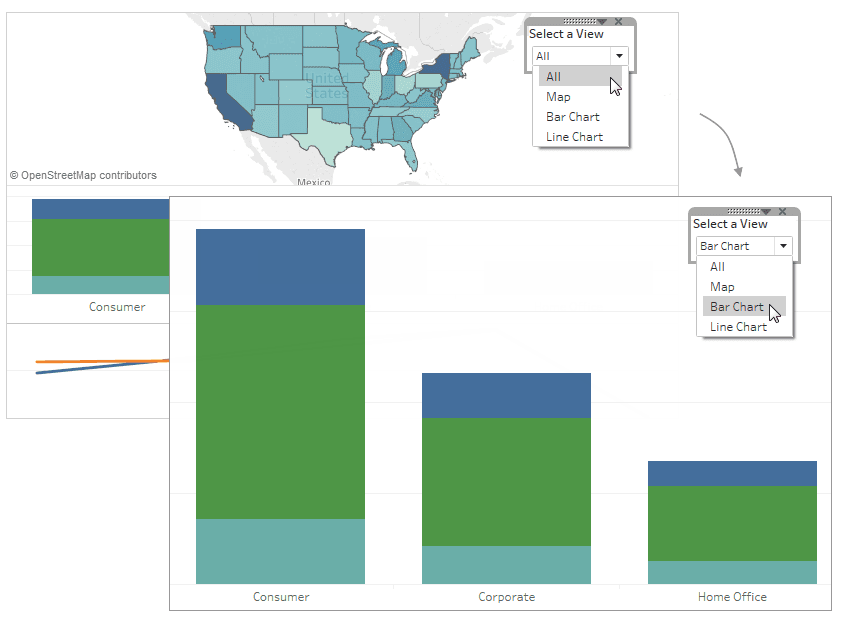Open the lower parameter card's triangle menu
This screenshot has width=868, height=629.
pyautogui.click(x=766, y=212)
